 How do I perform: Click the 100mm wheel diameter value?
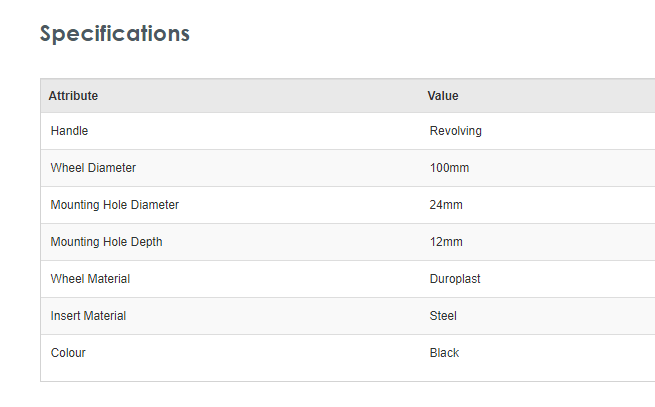[449, 168]
